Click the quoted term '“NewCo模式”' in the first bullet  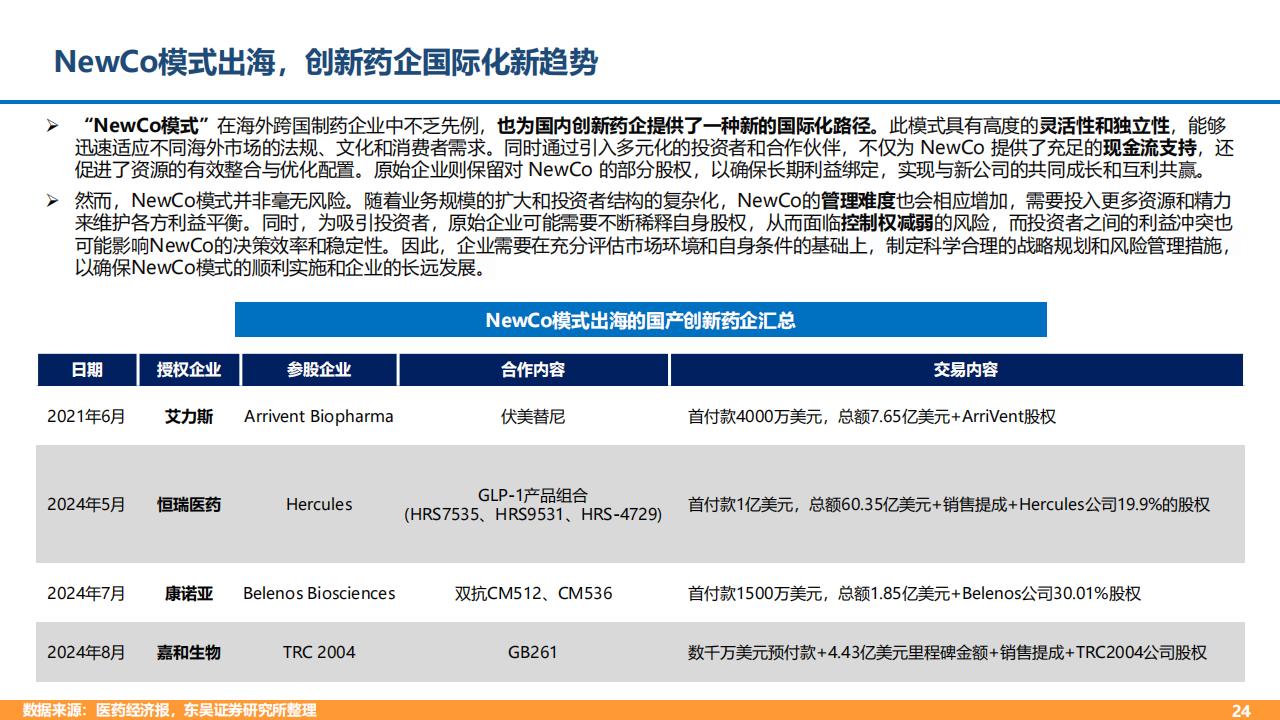145,126
